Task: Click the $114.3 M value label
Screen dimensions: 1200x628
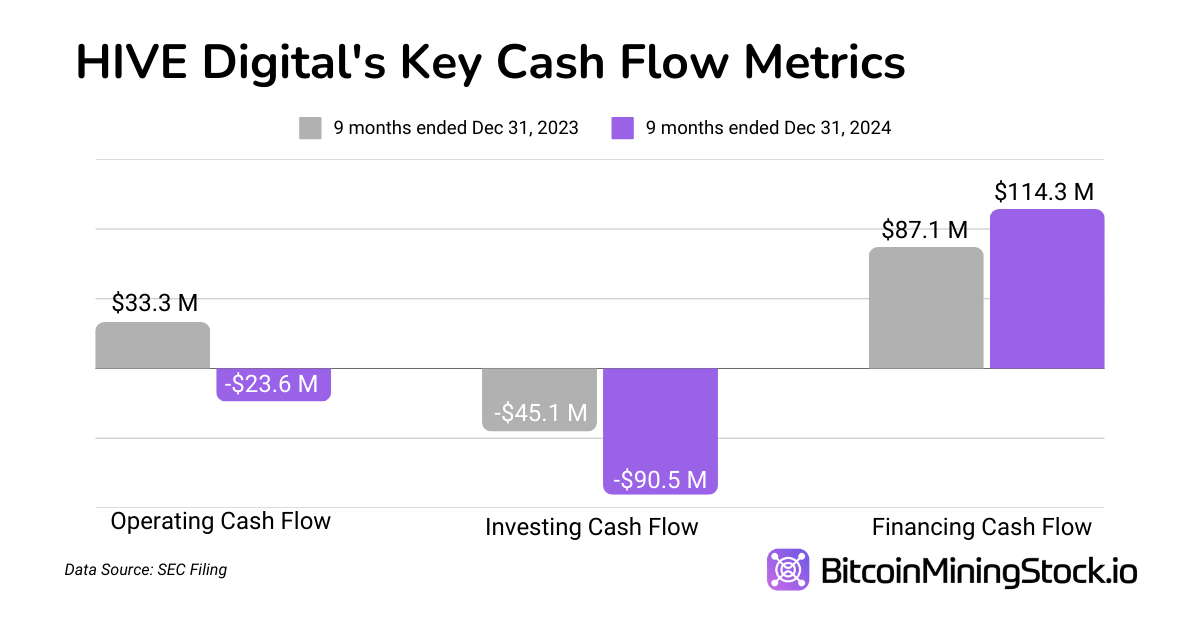Action: [1044, 192]
